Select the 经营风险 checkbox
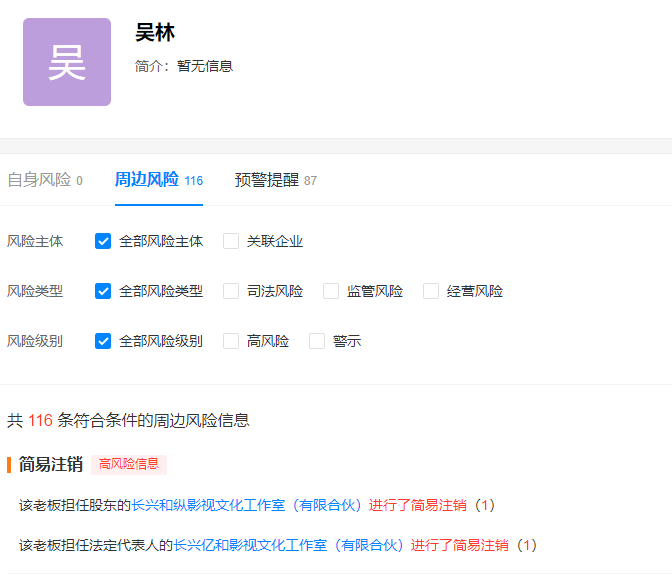The image size is (672, 585). tap(431, 291)
